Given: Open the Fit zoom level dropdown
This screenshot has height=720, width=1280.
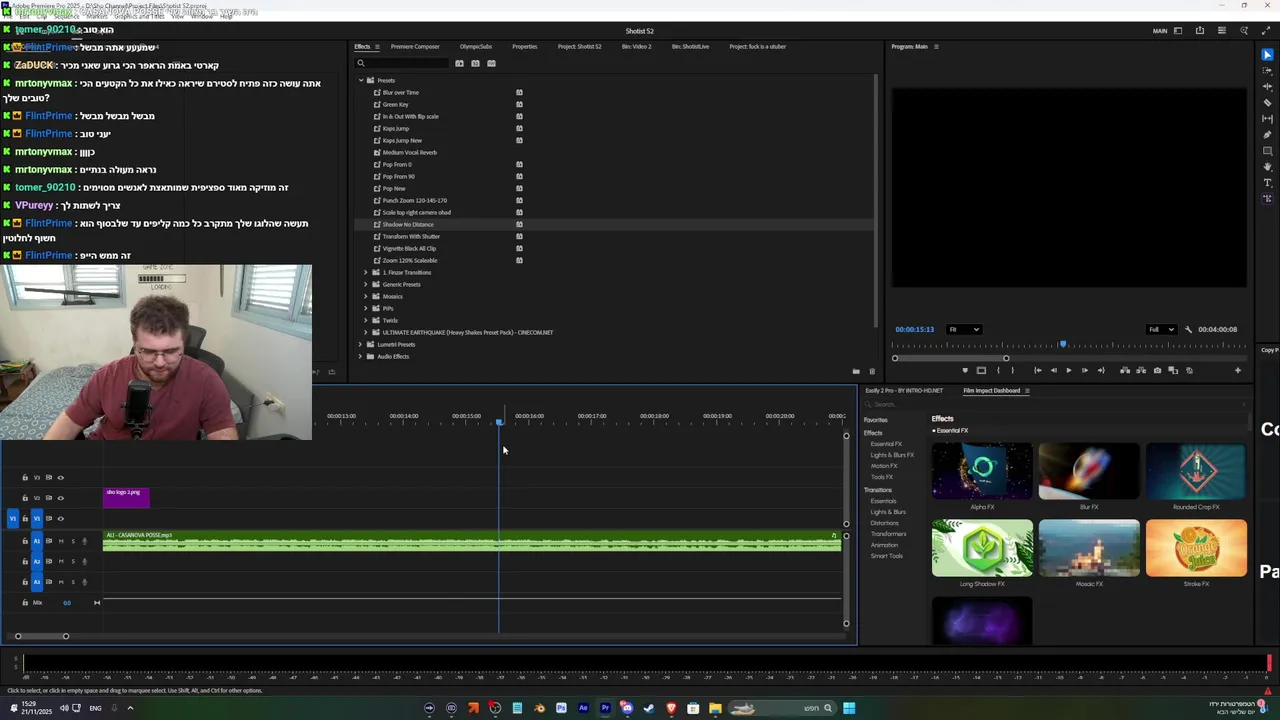Looking at the screenshot, I should pyautogui.click(x=964, y=329).
